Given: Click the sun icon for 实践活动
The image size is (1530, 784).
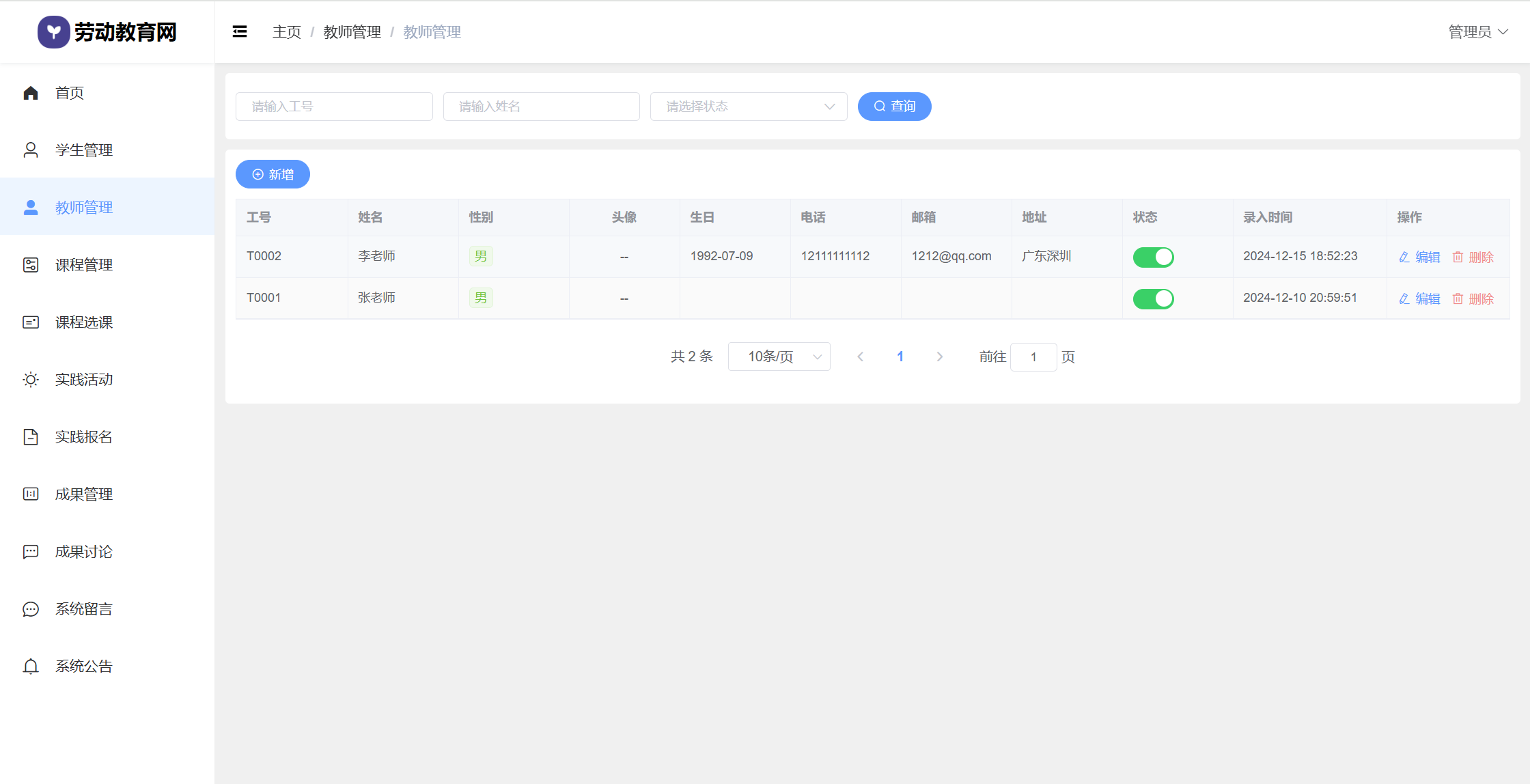Looking at the screenshot, I should coord(31,380).
